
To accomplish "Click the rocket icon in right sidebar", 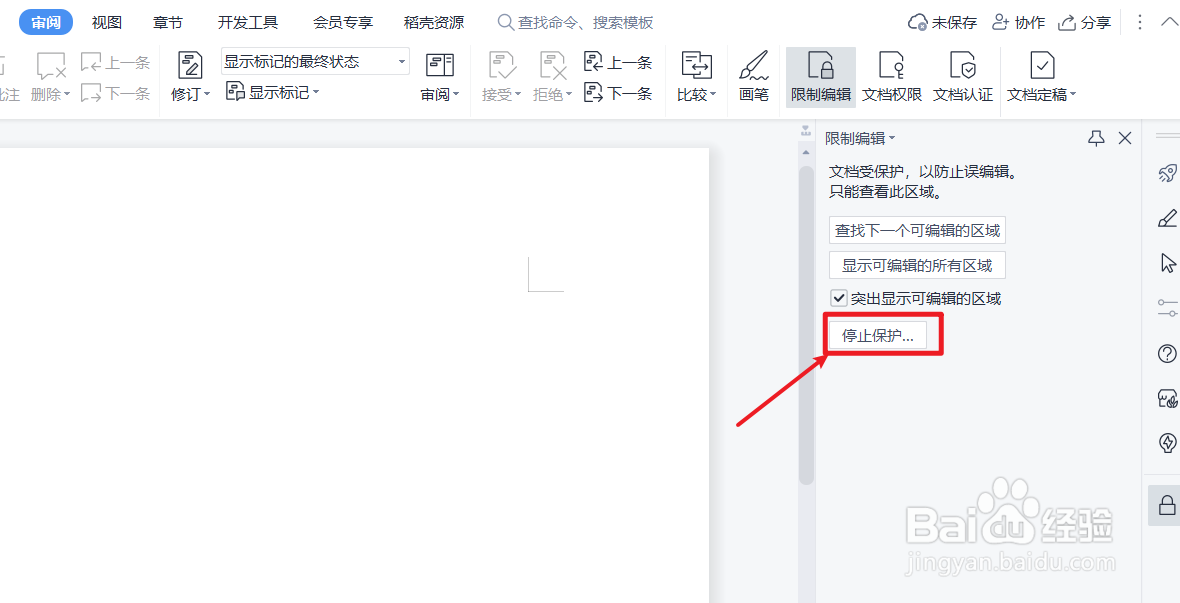I will (x=1166, y=174).
